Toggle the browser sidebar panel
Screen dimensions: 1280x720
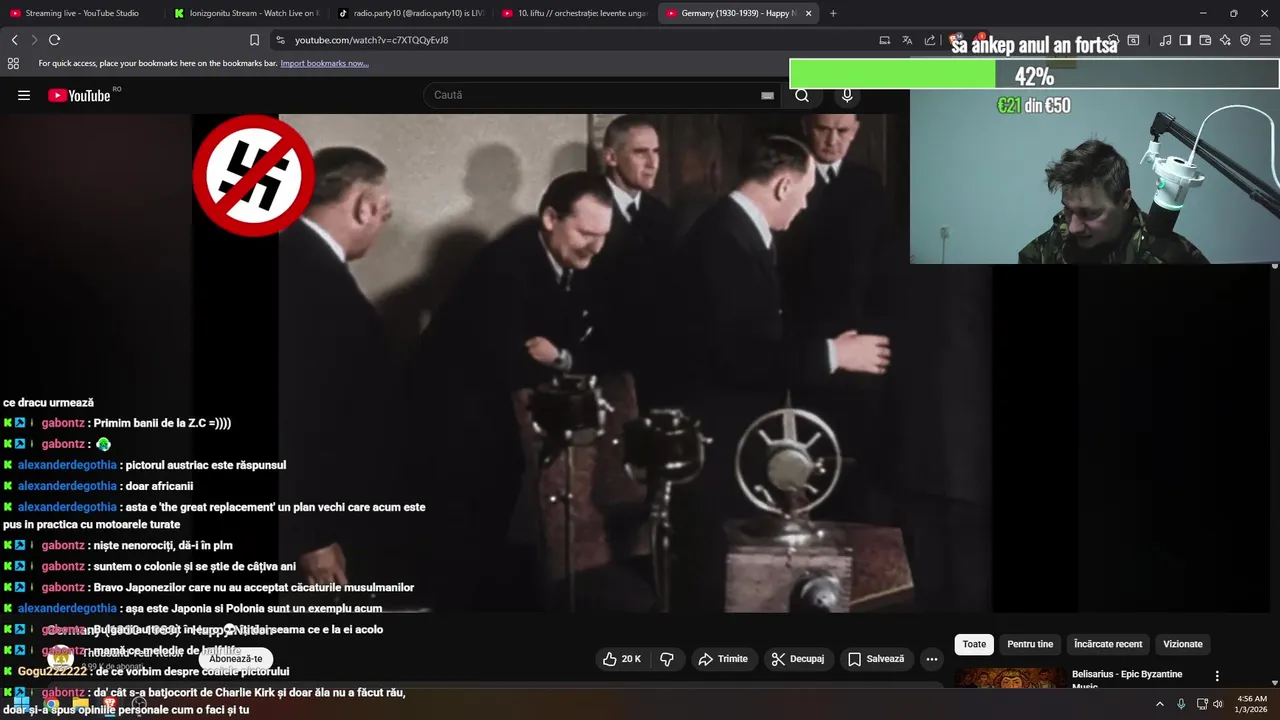(1185, 40)
